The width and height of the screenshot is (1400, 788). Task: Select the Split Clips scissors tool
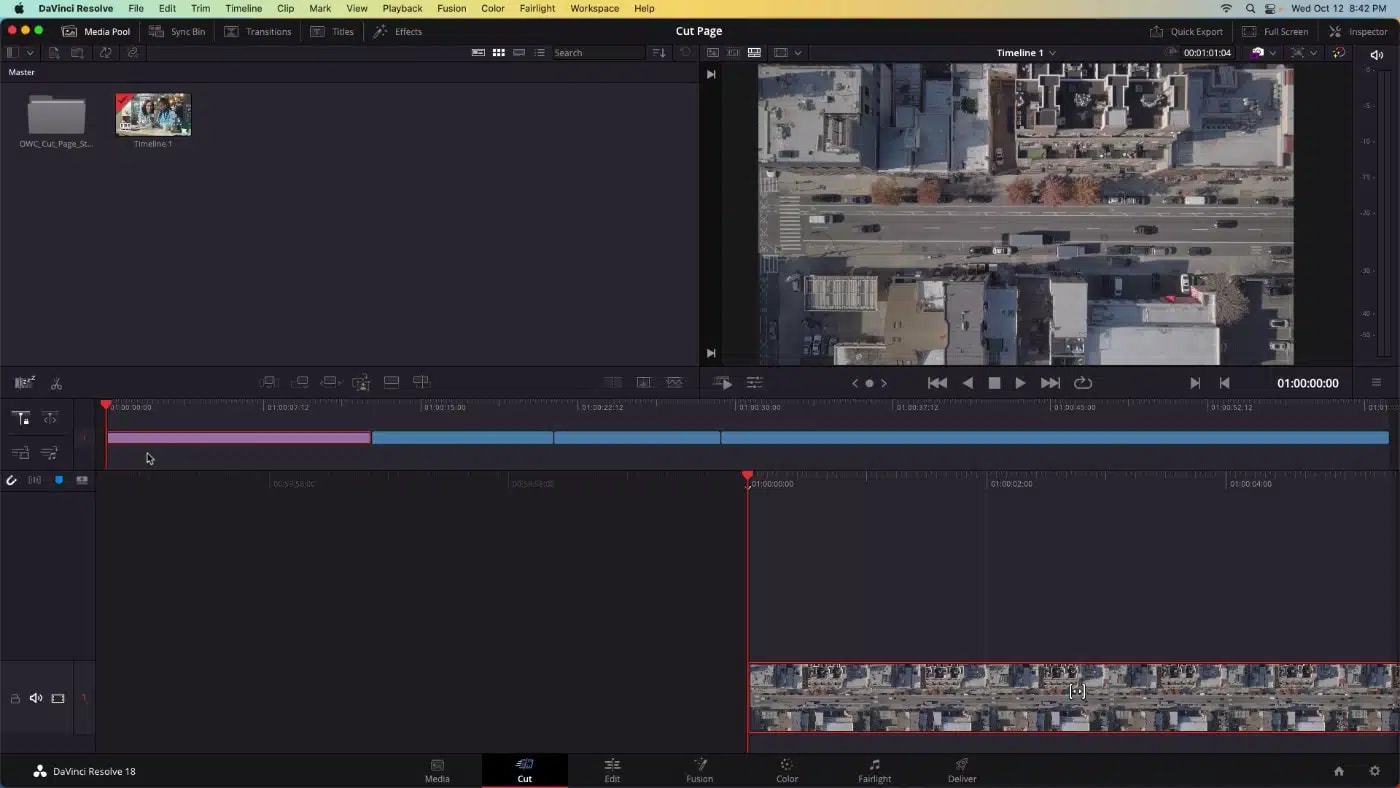[x=56, y=381]
